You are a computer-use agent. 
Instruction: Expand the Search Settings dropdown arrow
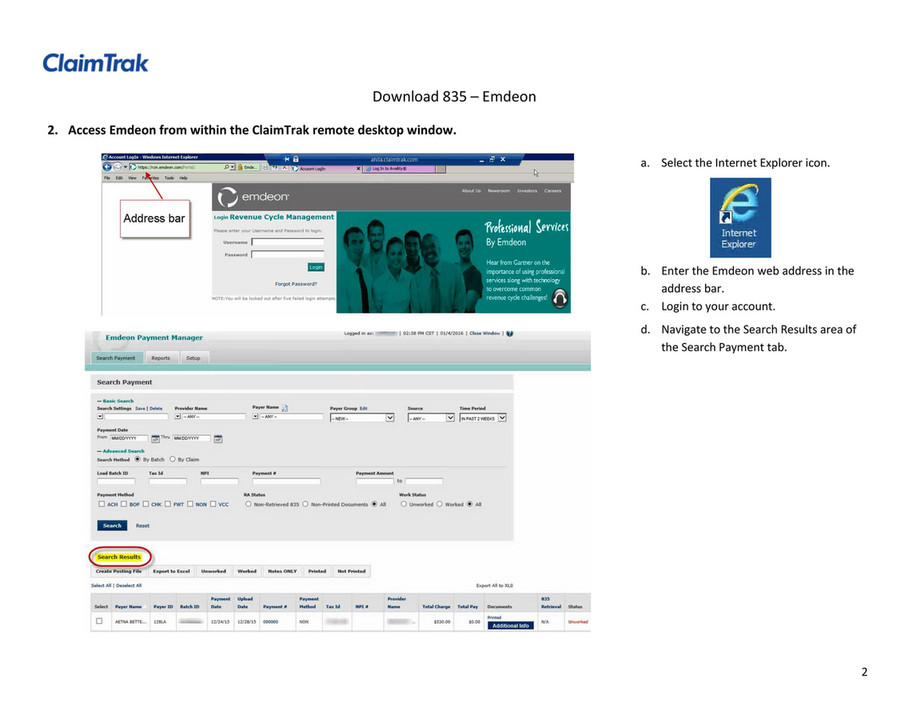pos(100,416)
